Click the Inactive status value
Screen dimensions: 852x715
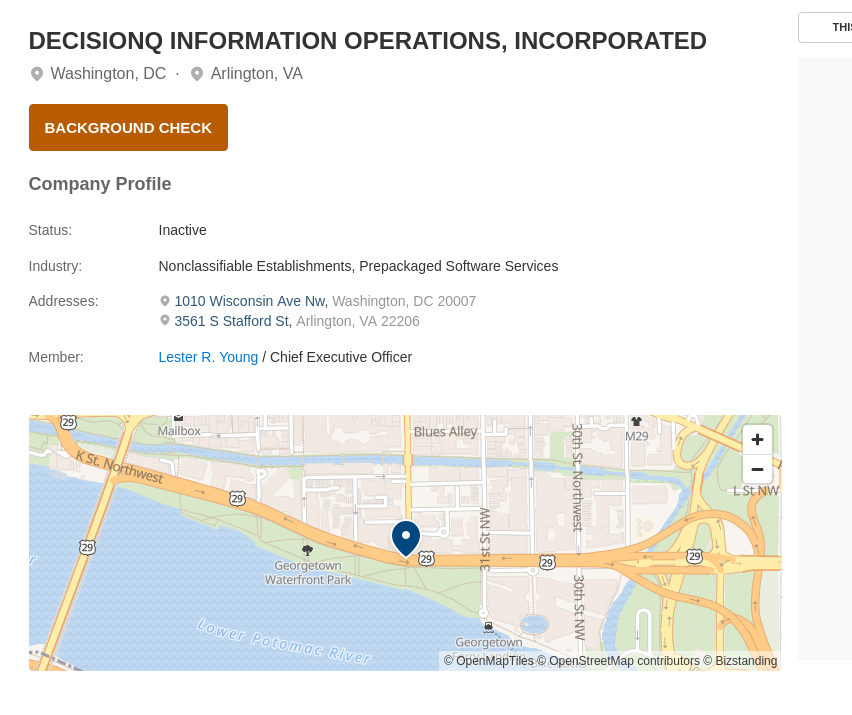183,230
